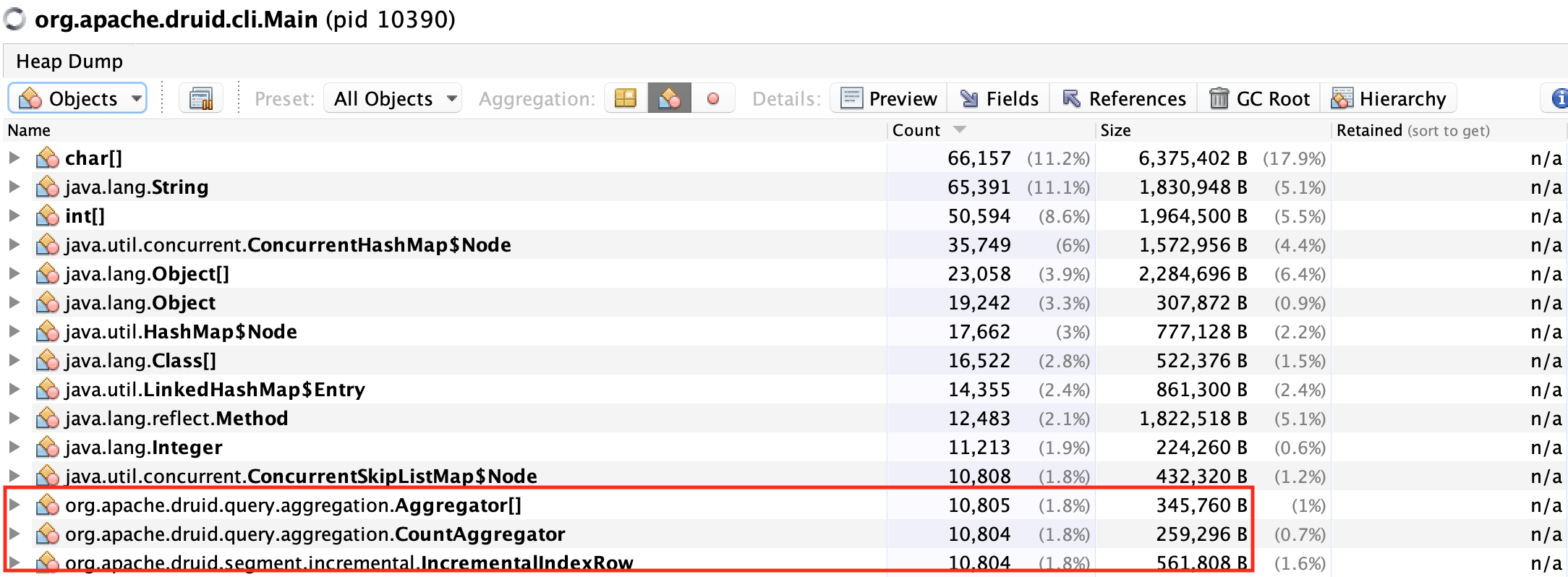Viewport: 1568px width, 577px height.
Task: Toggle the Fields details view
Action: pyautogui.click(x=999, y=98)
